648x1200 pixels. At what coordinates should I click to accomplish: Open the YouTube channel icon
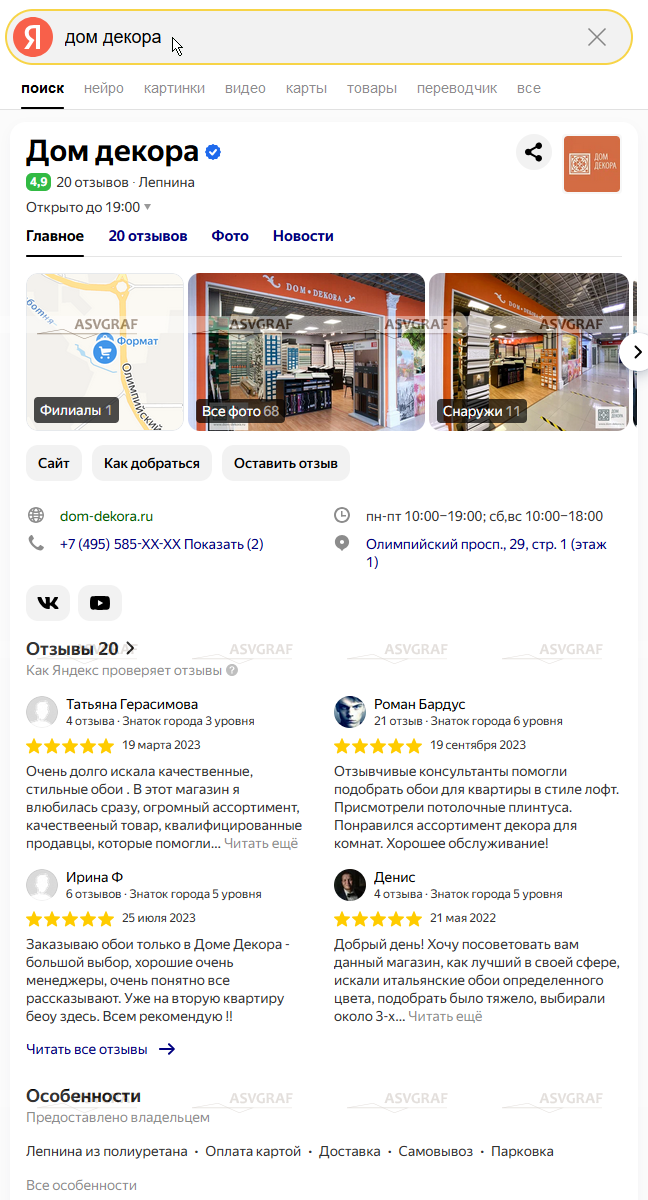pos(100,603)
